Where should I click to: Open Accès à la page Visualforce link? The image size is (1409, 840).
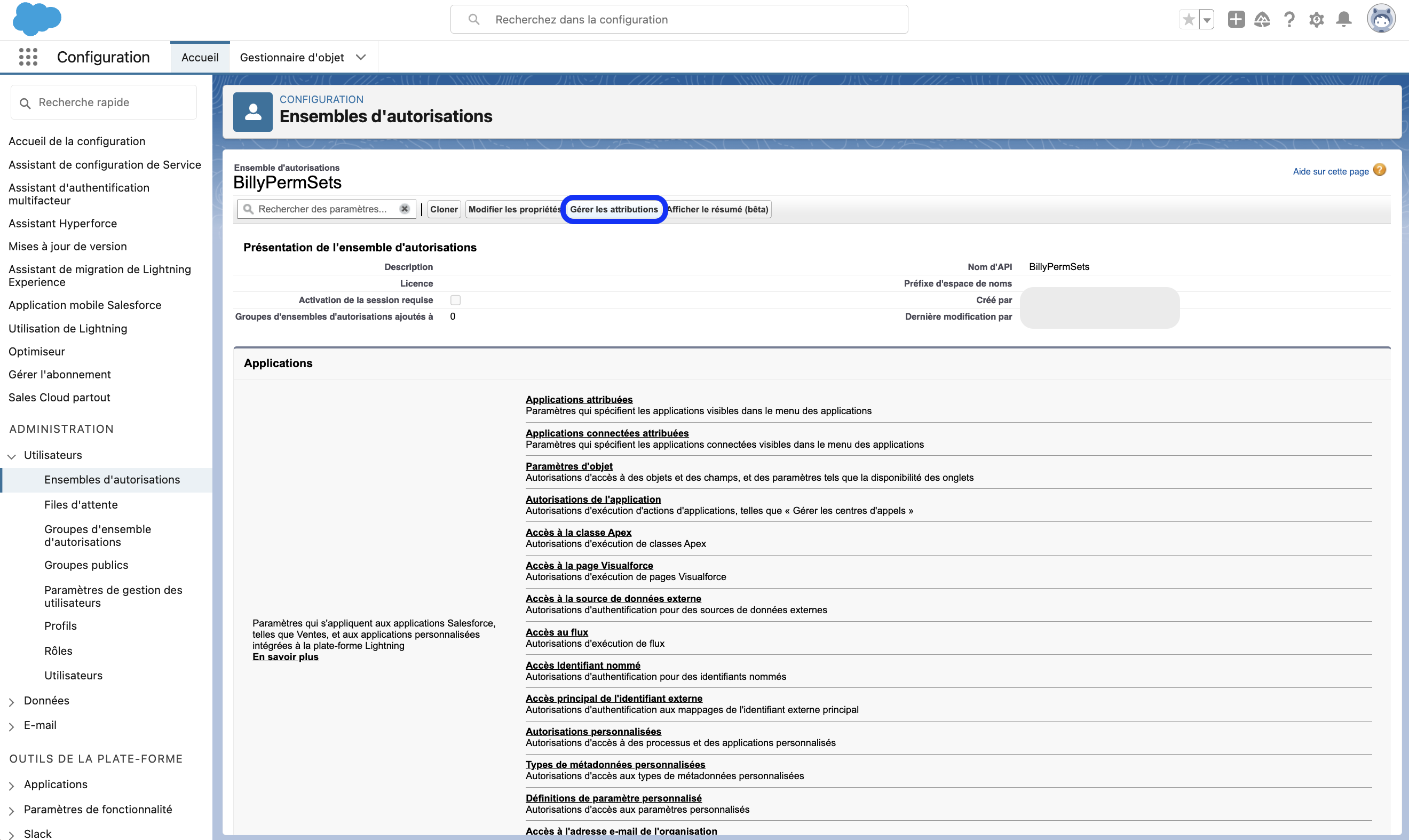(589, 566)
